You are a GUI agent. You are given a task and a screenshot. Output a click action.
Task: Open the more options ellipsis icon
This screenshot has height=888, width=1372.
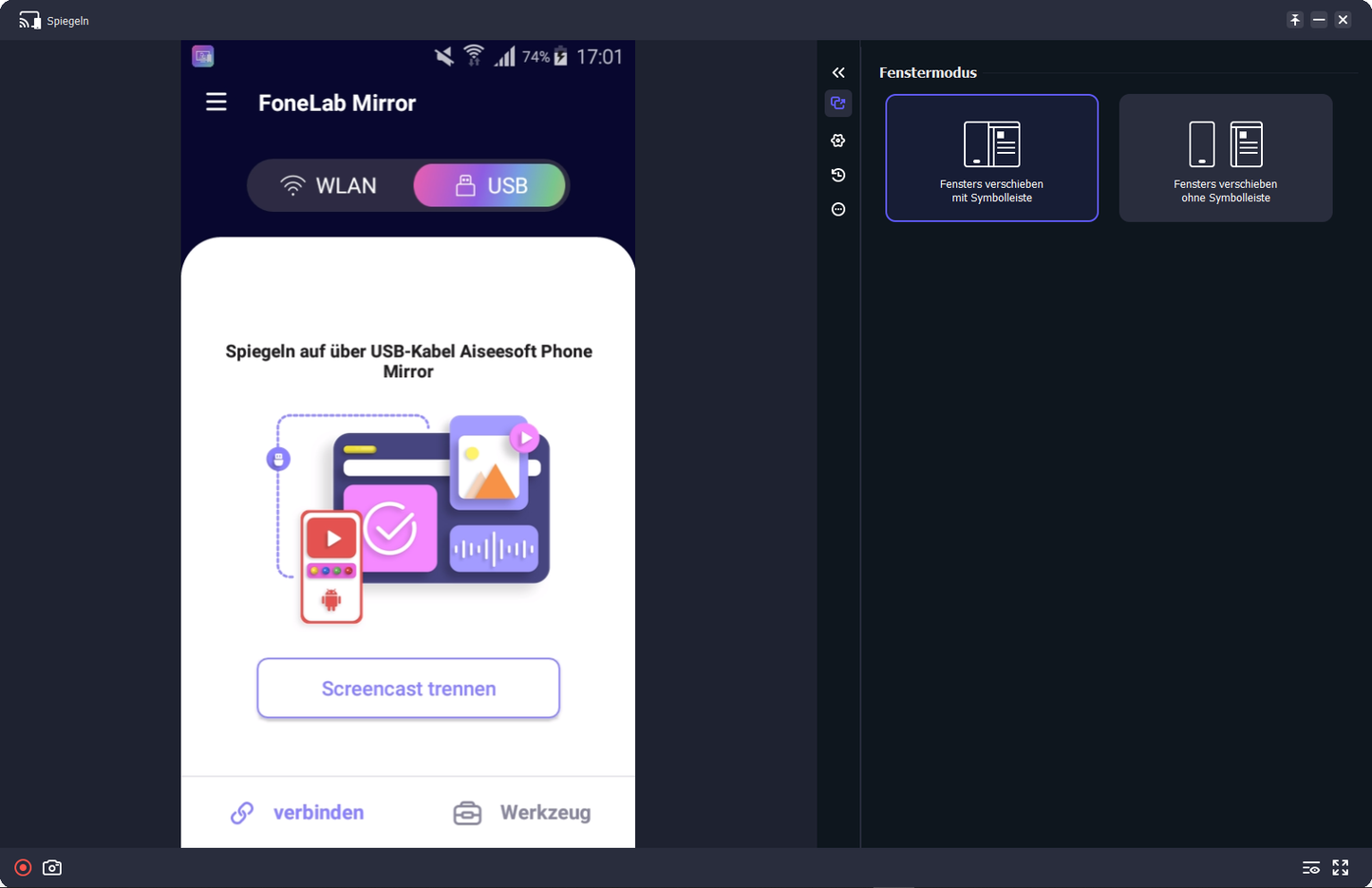[838, 209]
